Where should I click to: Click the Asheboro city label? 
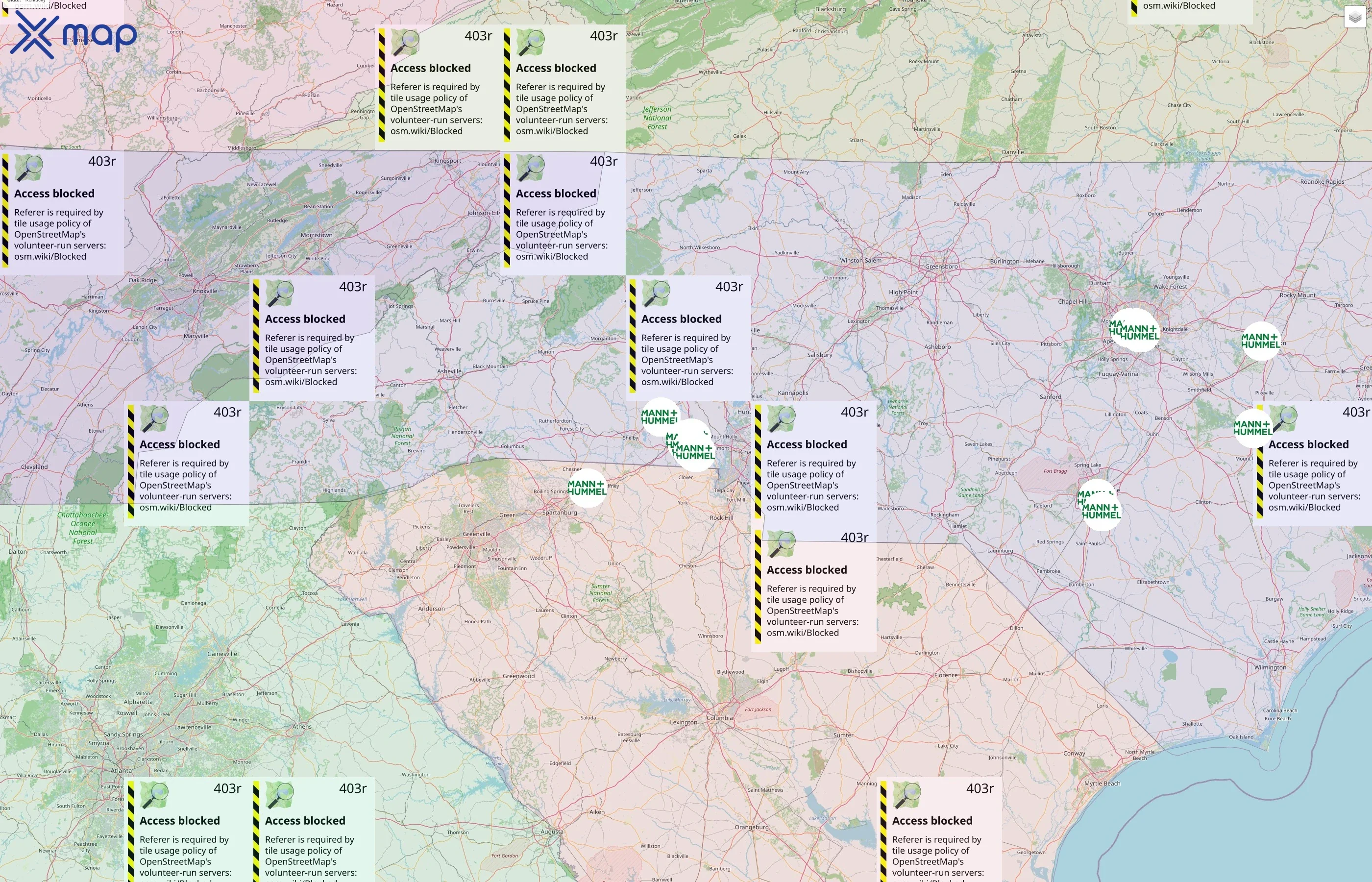click(937, 346)
